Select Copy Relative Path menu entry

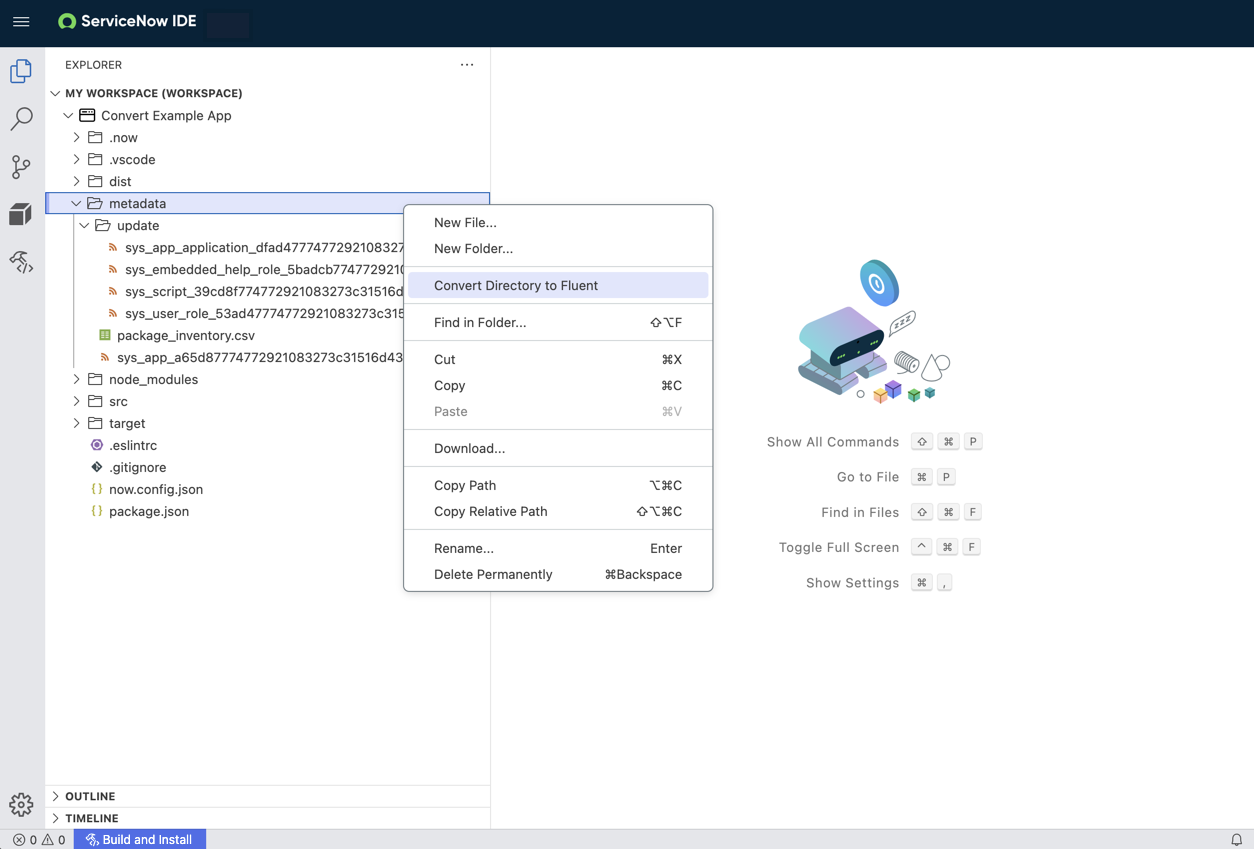pyautogui.click(x=558, y=511)
